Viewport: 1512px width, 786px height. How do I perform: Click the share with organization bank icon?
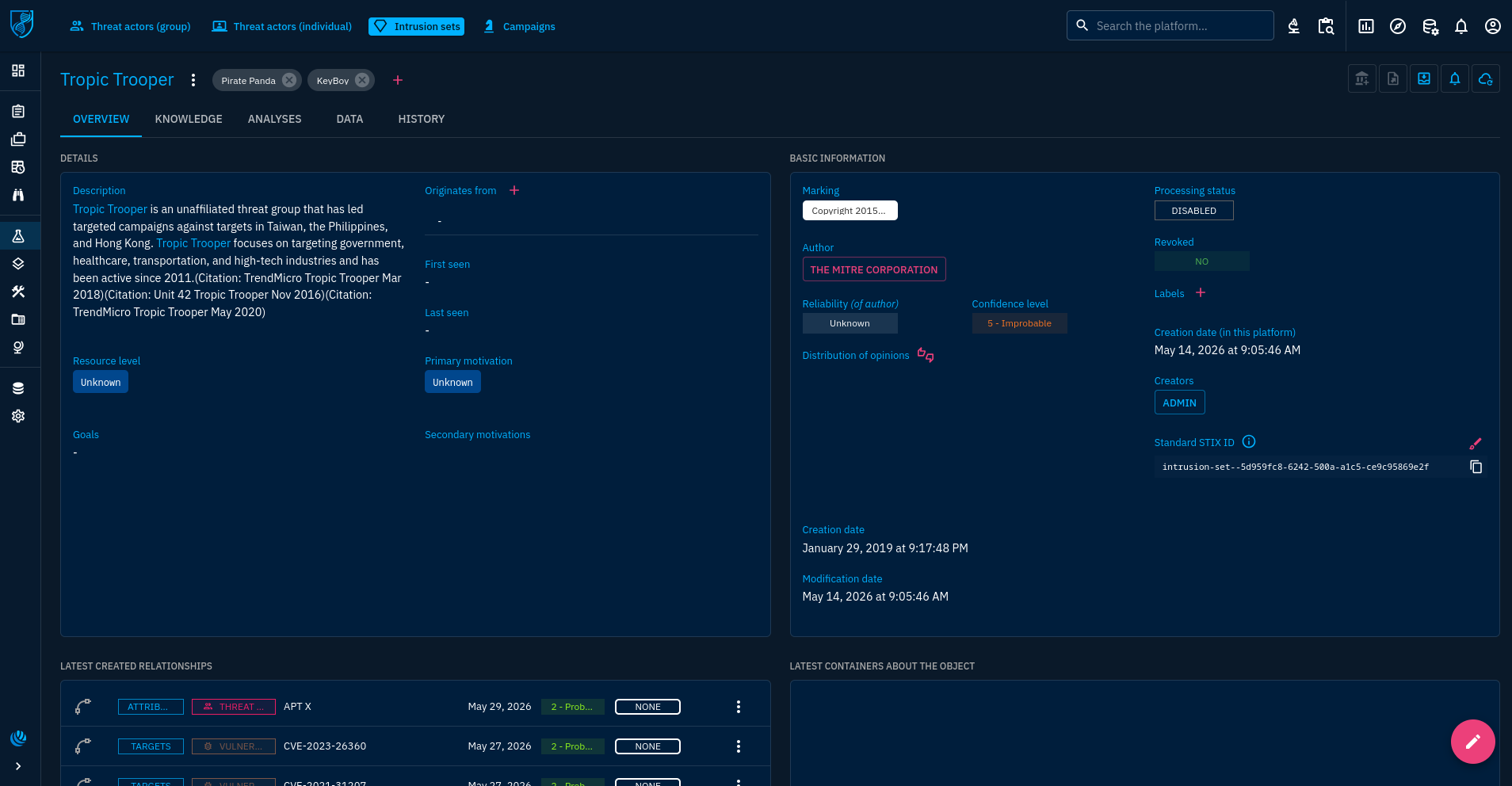click(1362, 78)
